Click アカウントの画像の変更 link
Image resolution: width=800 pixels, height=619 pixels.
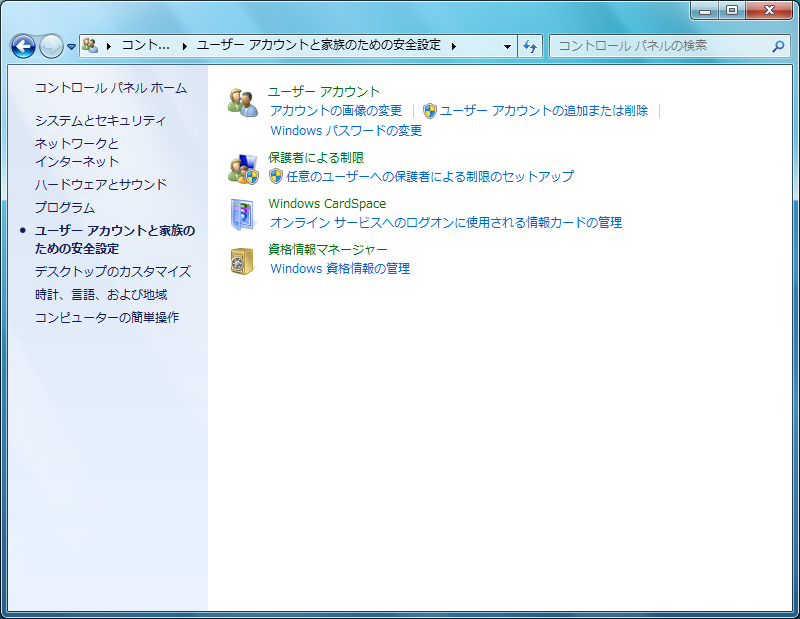point(336,111)
